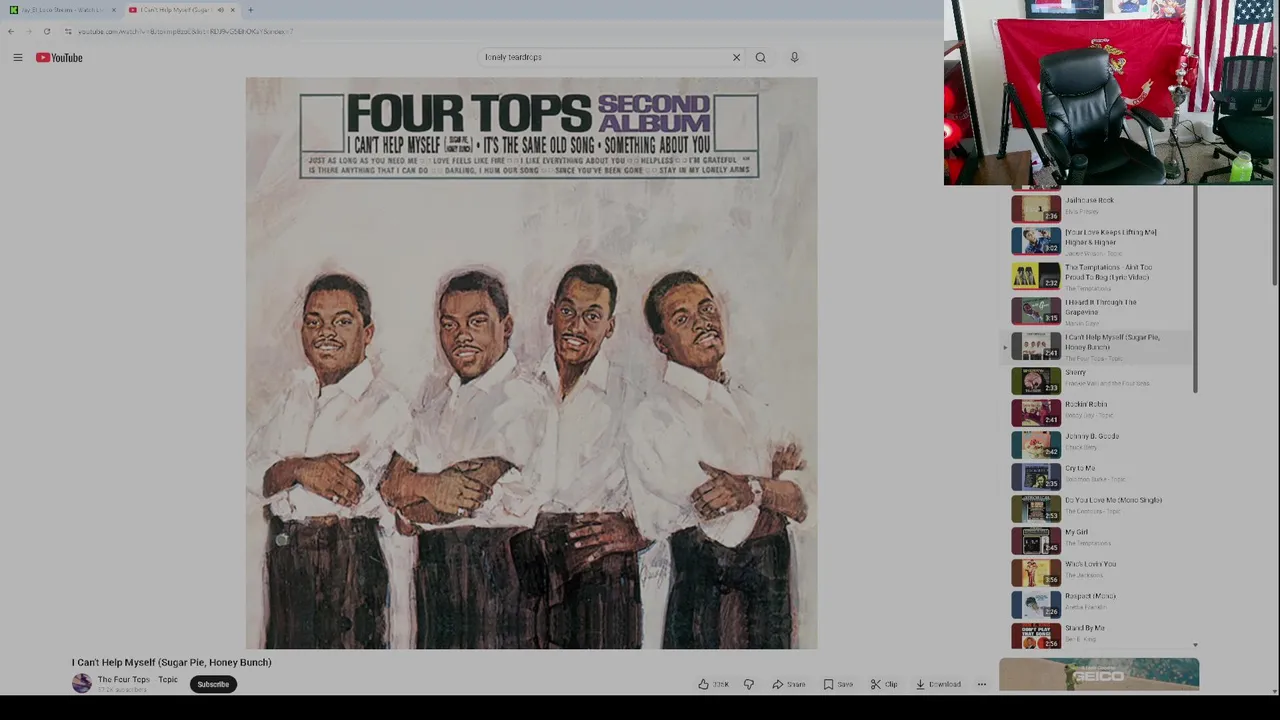Click the magnifier search button
1280x720 pixels.
[x=761, y=57]
